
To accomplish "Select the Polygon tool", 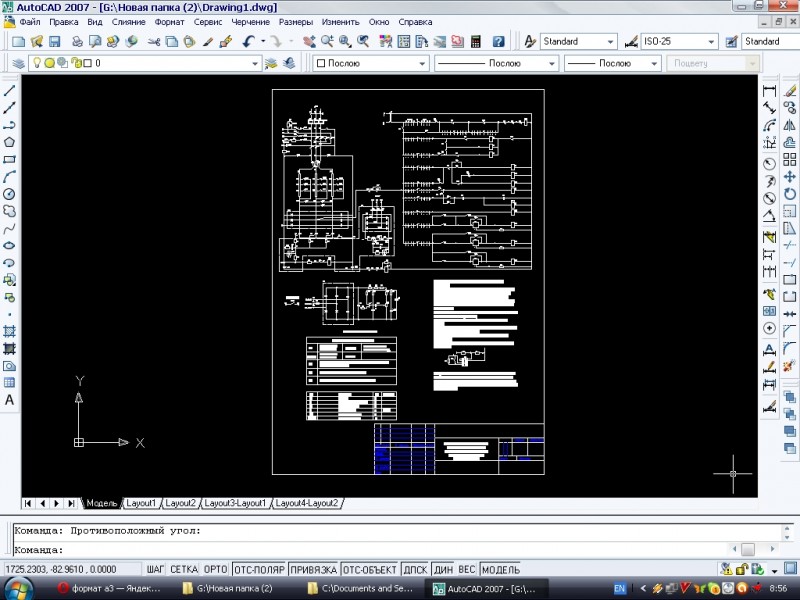I will coord(9,142).
